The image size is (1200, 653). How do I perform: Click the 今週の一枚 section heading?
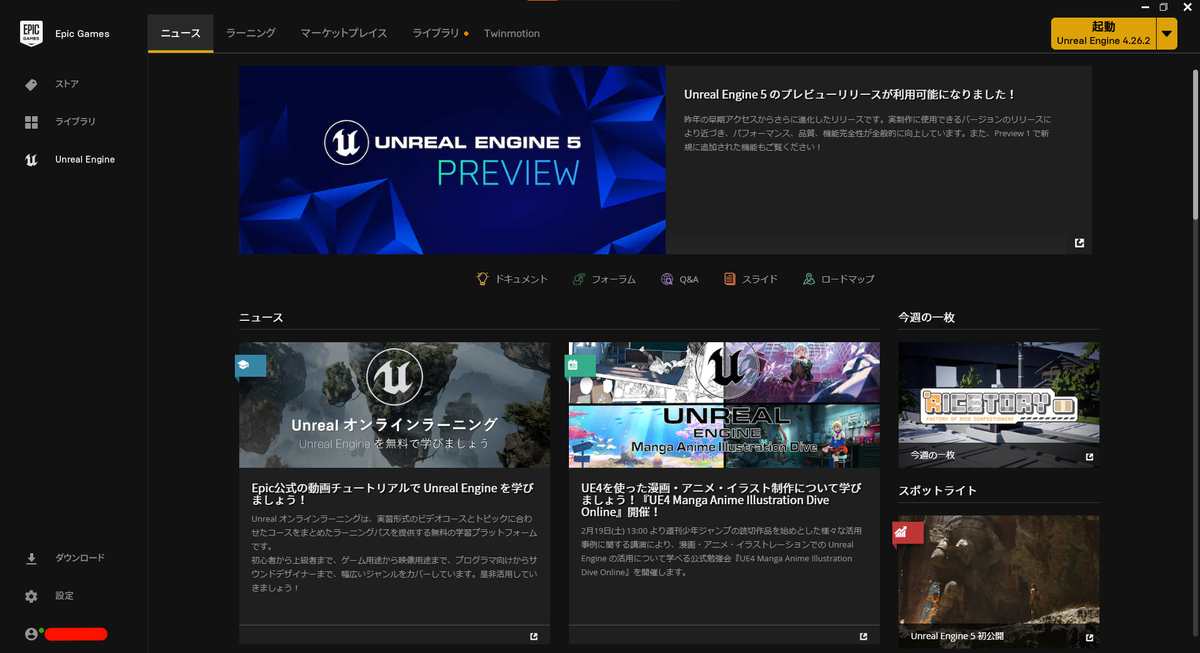pos(926,317)
